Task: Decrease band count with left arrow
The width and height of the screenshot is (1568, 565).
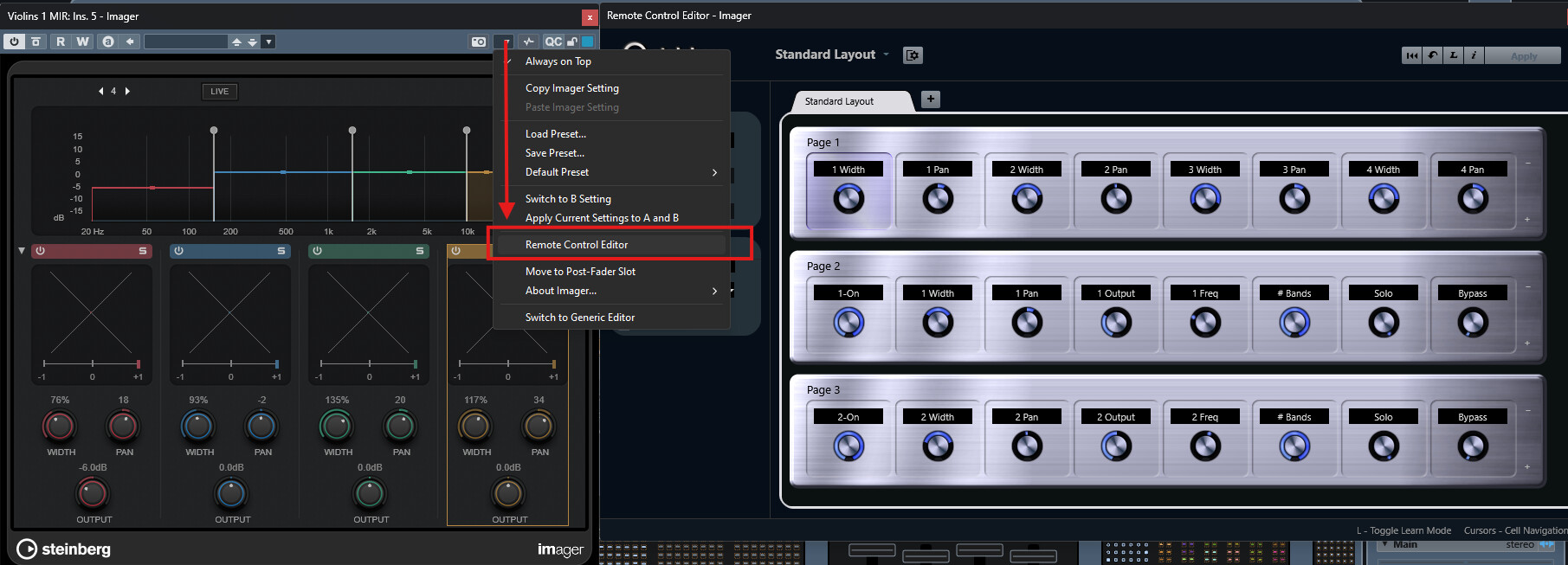Action: click(x=100, y=91)
